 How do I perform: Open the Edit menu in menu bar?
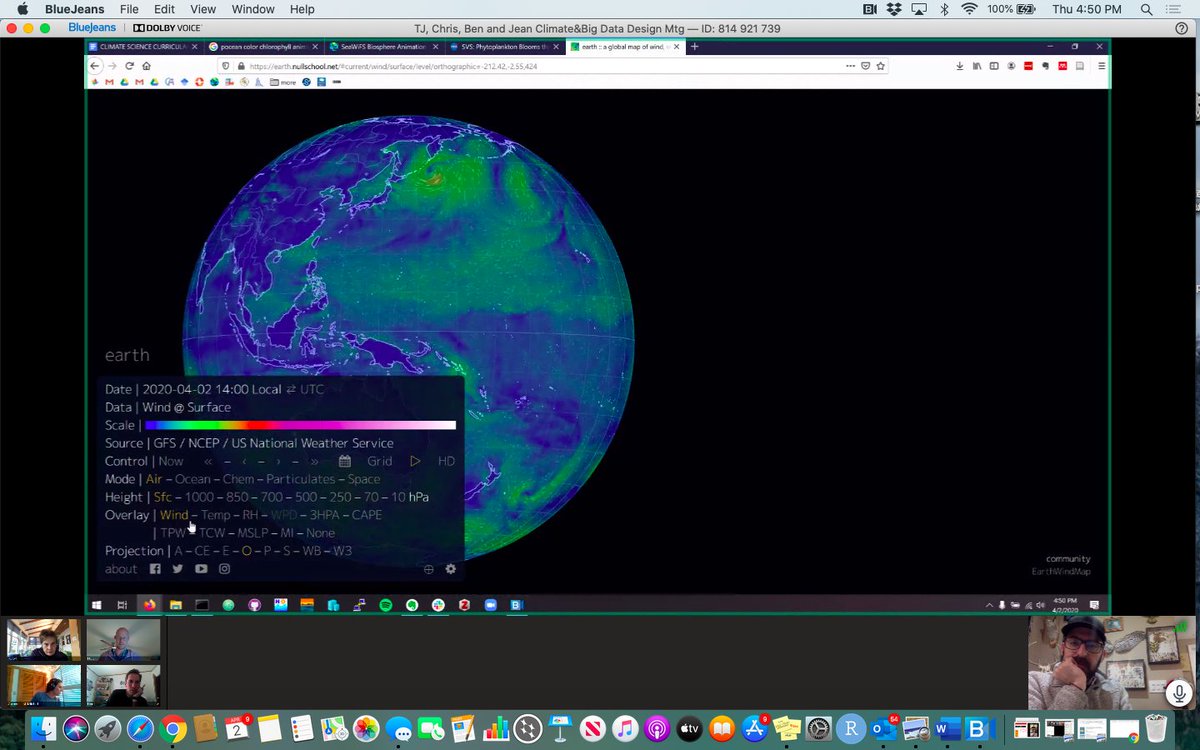164,9
